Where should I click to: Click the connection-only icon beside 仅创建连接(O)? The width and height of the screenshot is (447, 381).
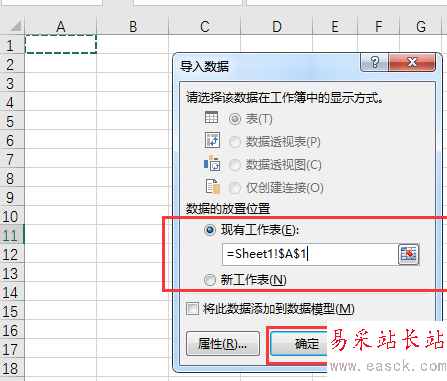coord(213,186)
